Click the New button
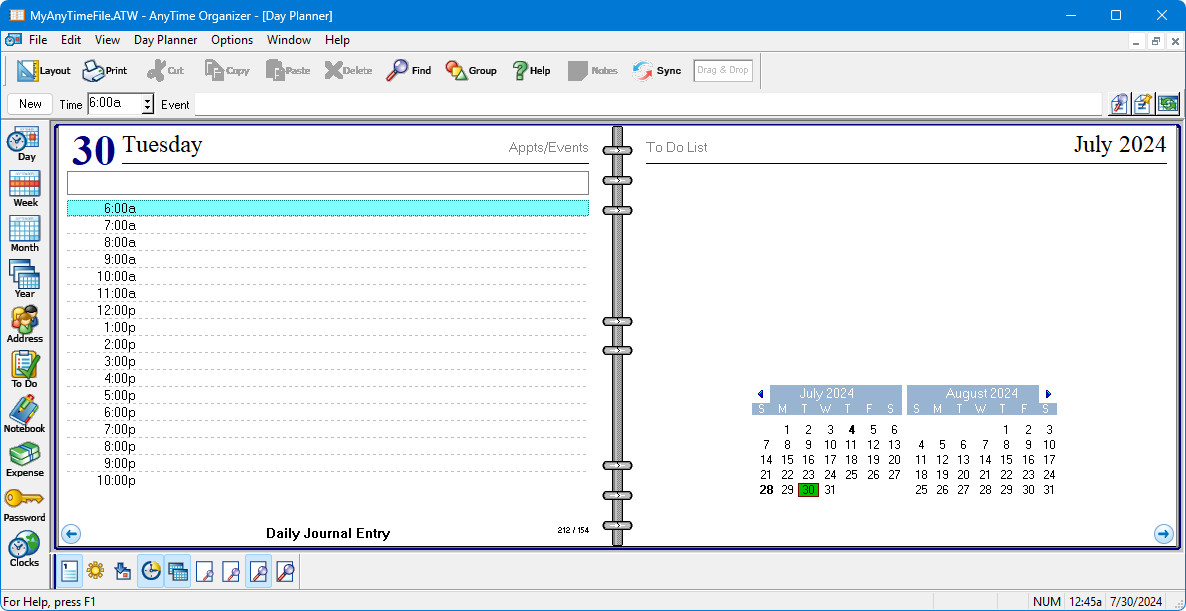 point(30,104)
